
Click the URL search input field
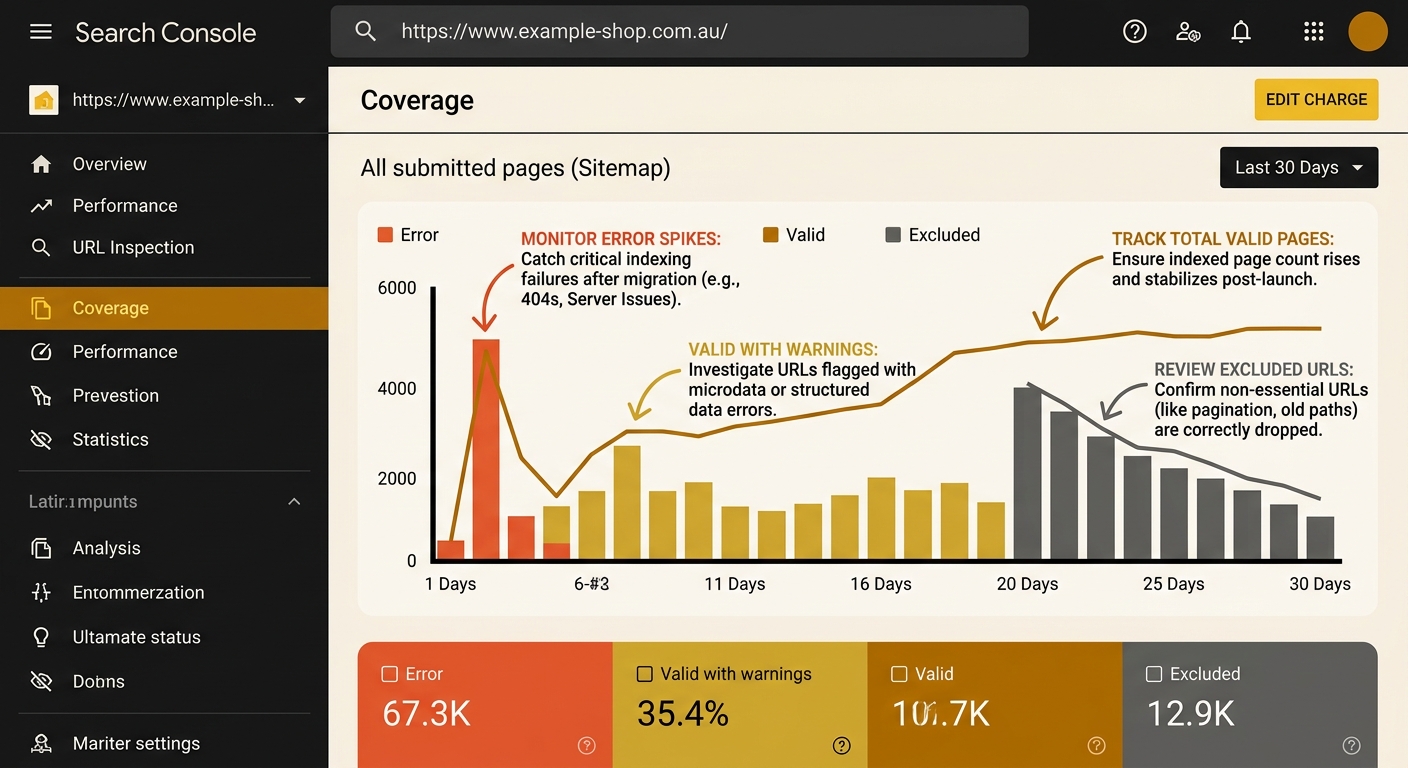point(679,31)
